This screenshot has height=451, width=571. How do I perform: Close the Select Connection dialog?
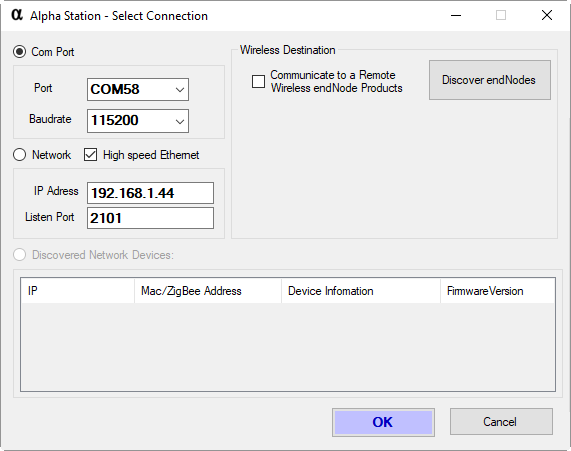(x=547, y=15)
